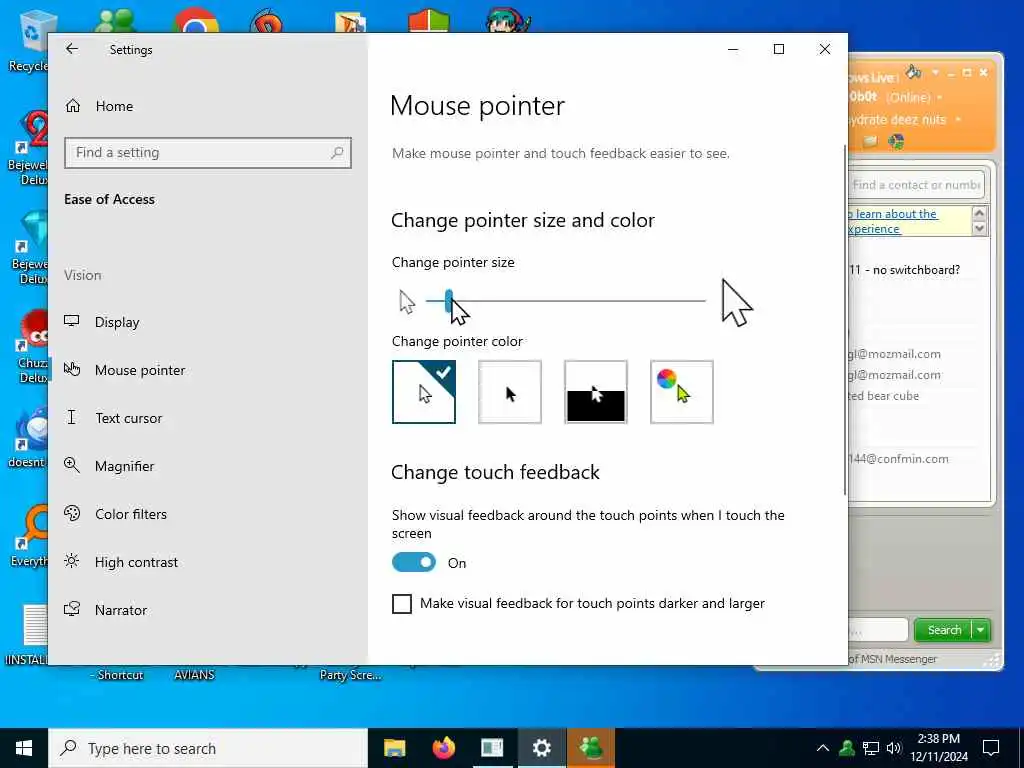1024x768 pixels.
Task: Close the Messenger window
Action: point(984,72)
